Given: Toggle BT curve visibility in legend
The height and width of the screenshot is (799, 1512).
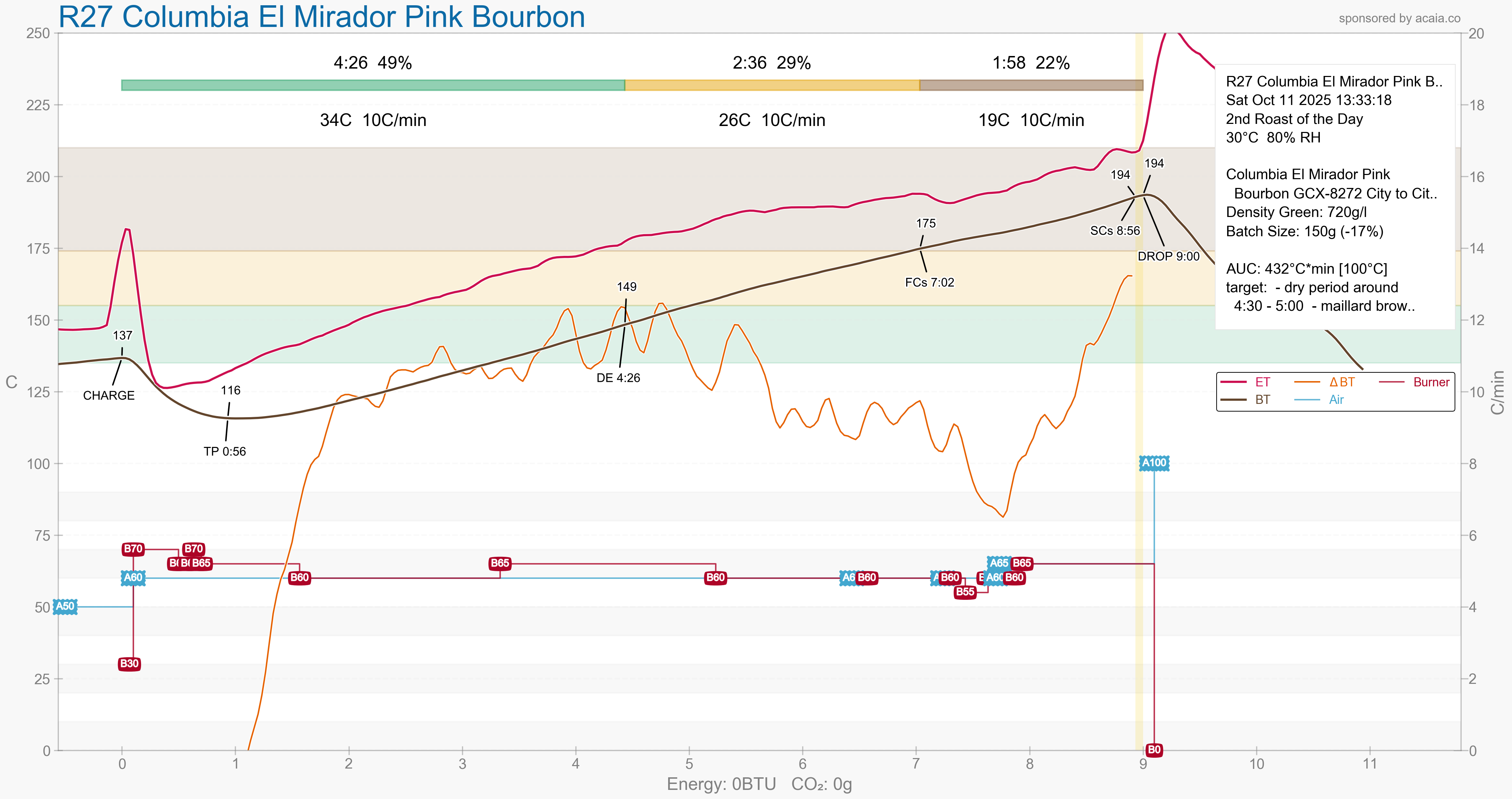Looking at the screenshot, I should pyautogui.click(x=1262, y=400).
